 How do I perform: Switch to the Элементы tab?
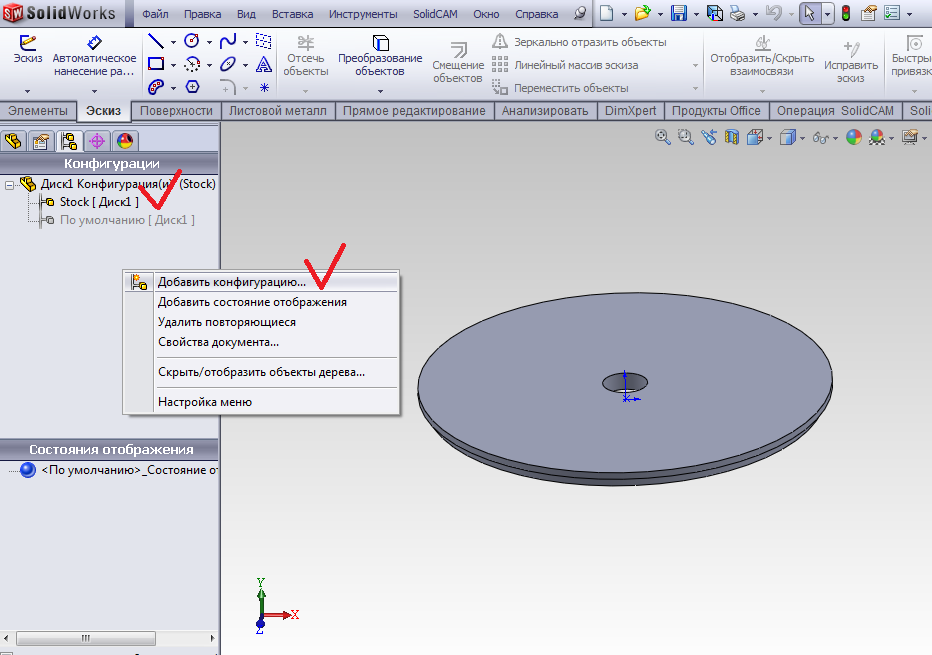(37, 111)
